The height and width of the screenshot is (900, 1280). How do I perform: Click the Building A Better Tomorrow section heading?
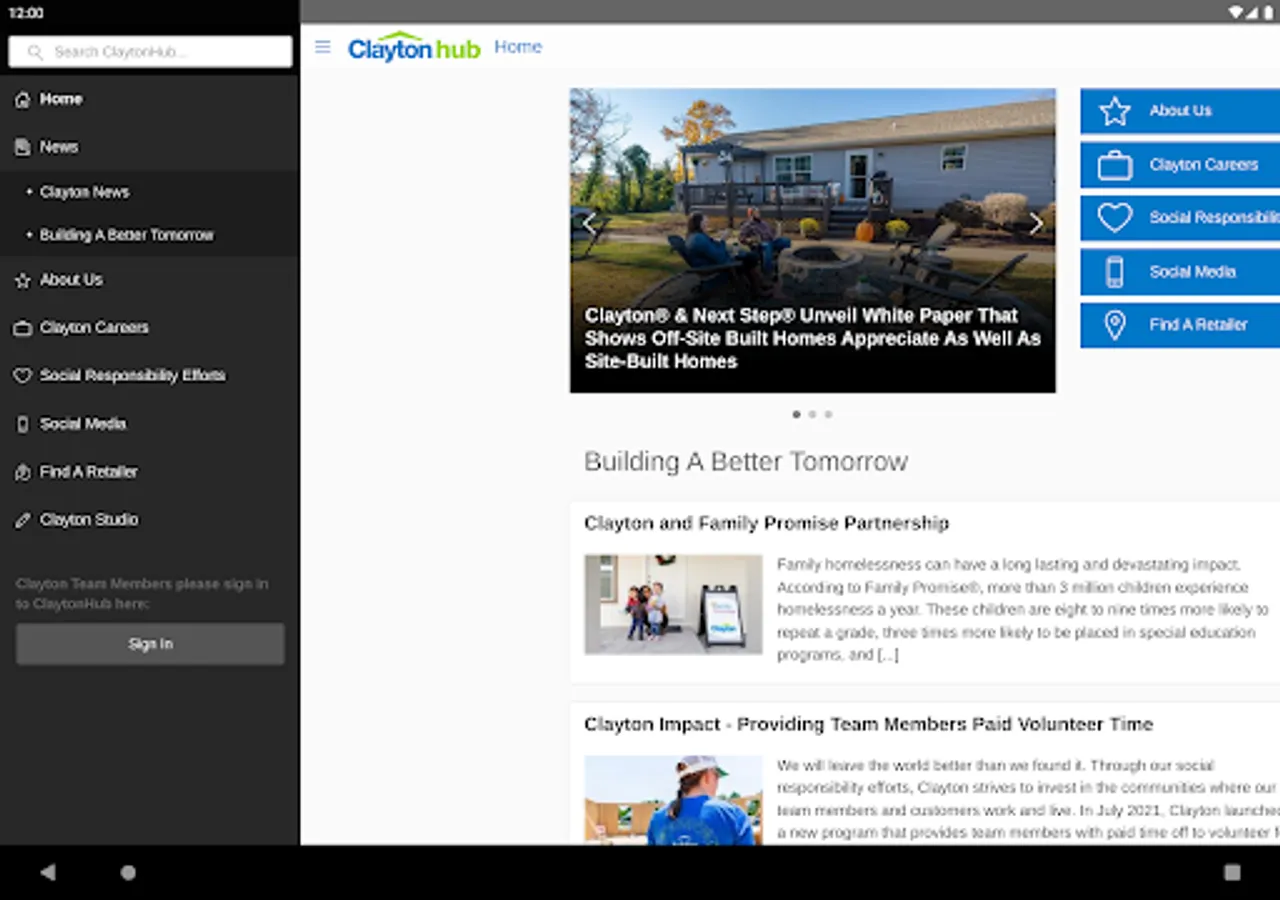pos(746,462)
